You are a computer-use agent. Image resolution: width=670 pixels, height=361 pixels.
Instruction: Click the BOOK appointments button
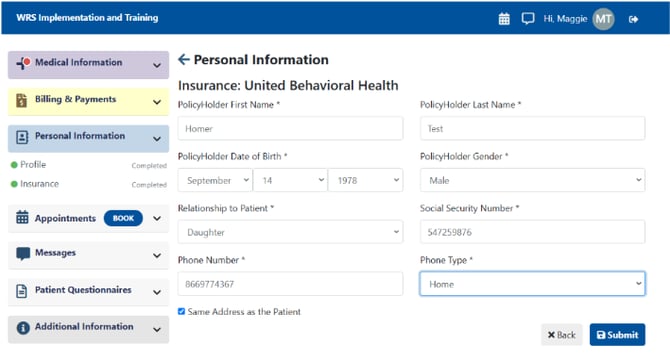click(123, 218)
